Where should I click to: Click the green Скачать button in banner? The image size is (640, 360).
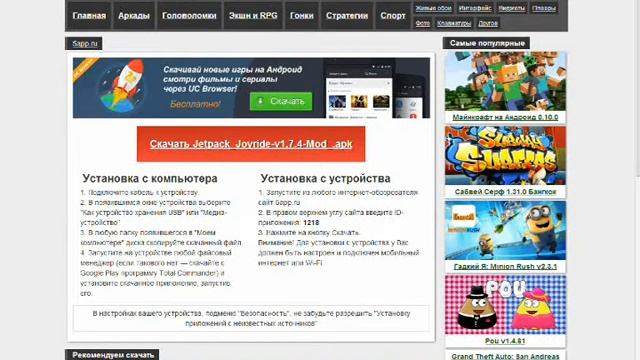281,101
